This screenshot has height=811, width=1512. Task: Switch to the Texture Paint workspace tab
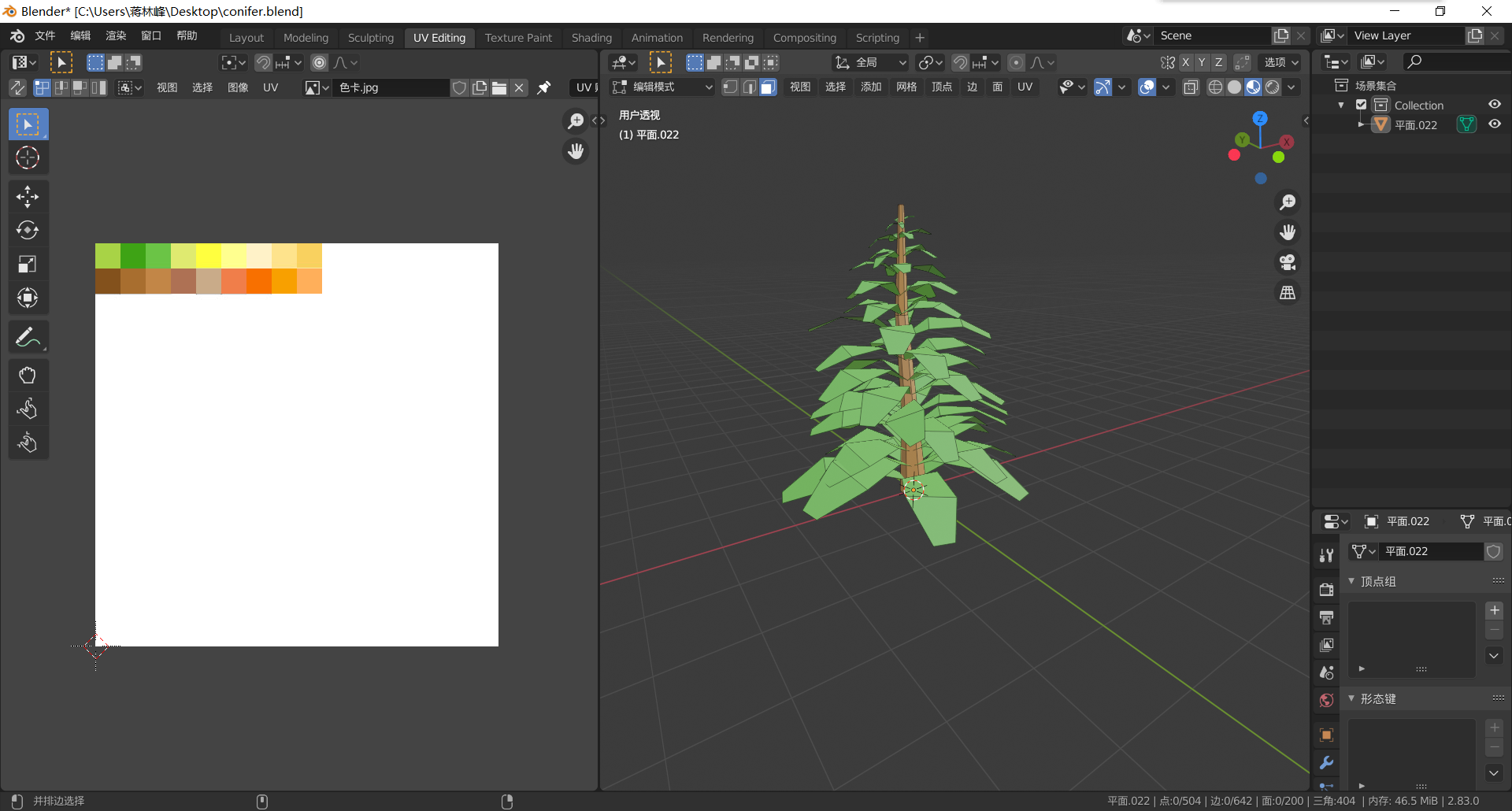click(x=518, y=38)
